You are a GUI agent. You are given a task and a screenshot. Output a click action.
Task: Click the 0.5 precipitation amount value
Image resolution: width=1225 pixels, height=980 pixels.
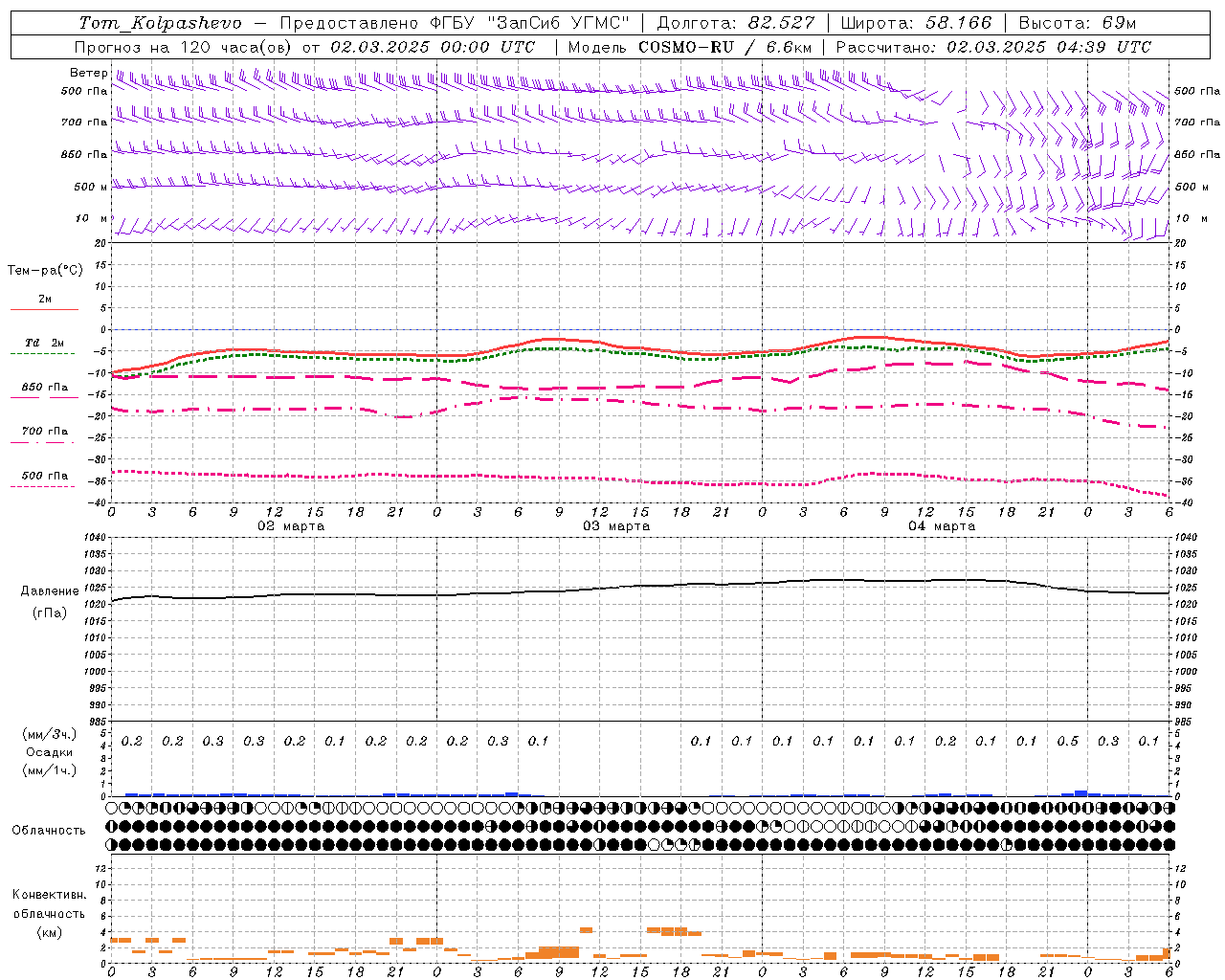coord(1068,741)
